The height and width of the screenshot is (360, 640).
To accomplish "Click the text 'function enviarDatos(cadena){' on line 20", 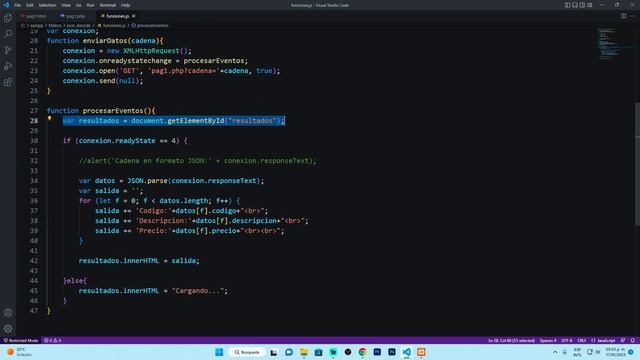I will click(x=105, y=41).
